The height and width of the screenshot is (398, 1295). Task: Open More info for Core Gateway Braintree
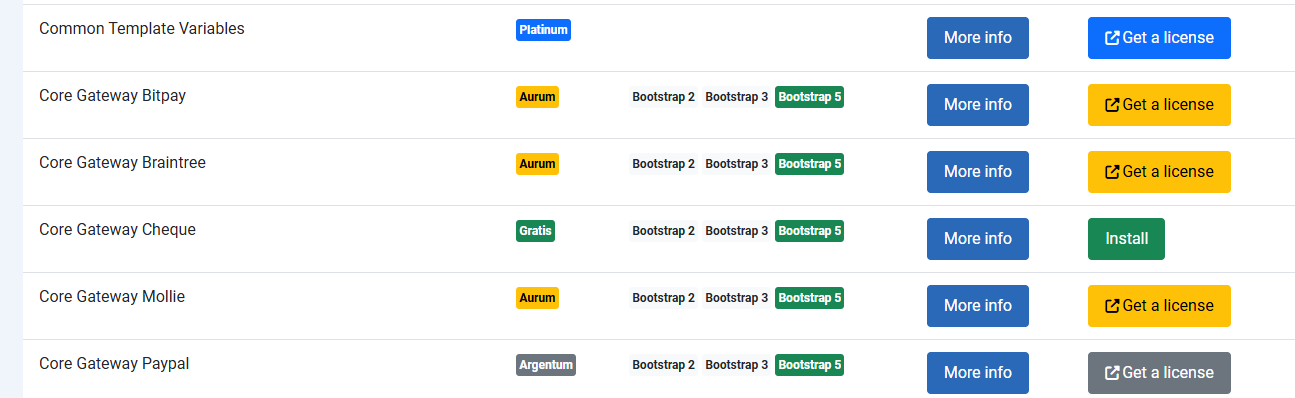pyautogui.click(x=977, y=172)
